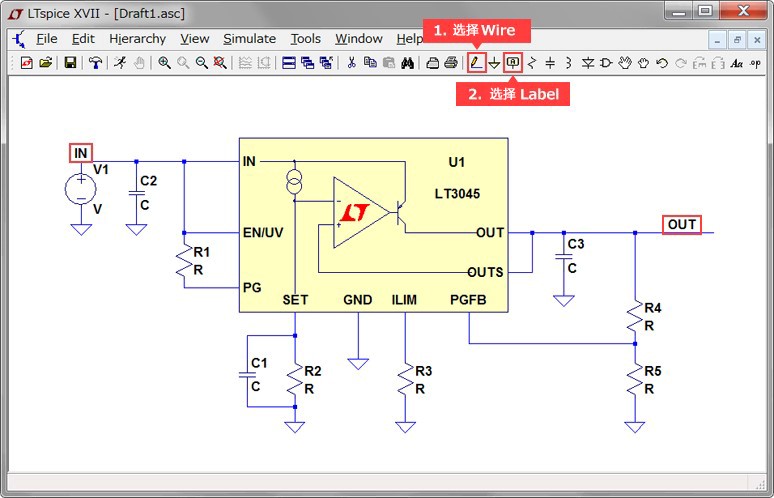Click the LT3045 component U1 label
This screenshot has height=498, width=774.
pos(456,162)
